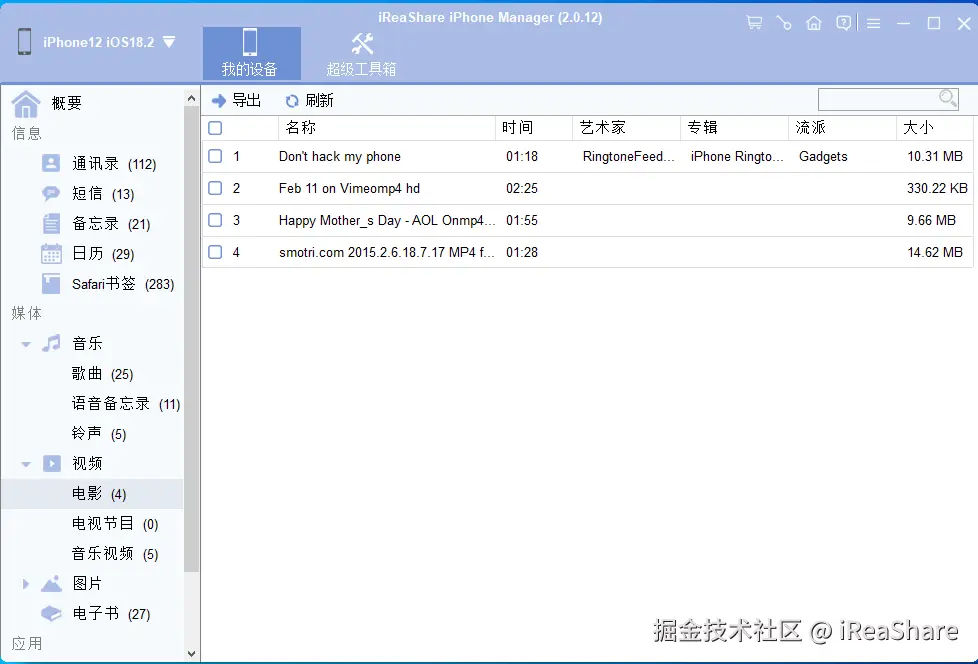Open 备忘录 (21) notes list

(x=111, y=223)
